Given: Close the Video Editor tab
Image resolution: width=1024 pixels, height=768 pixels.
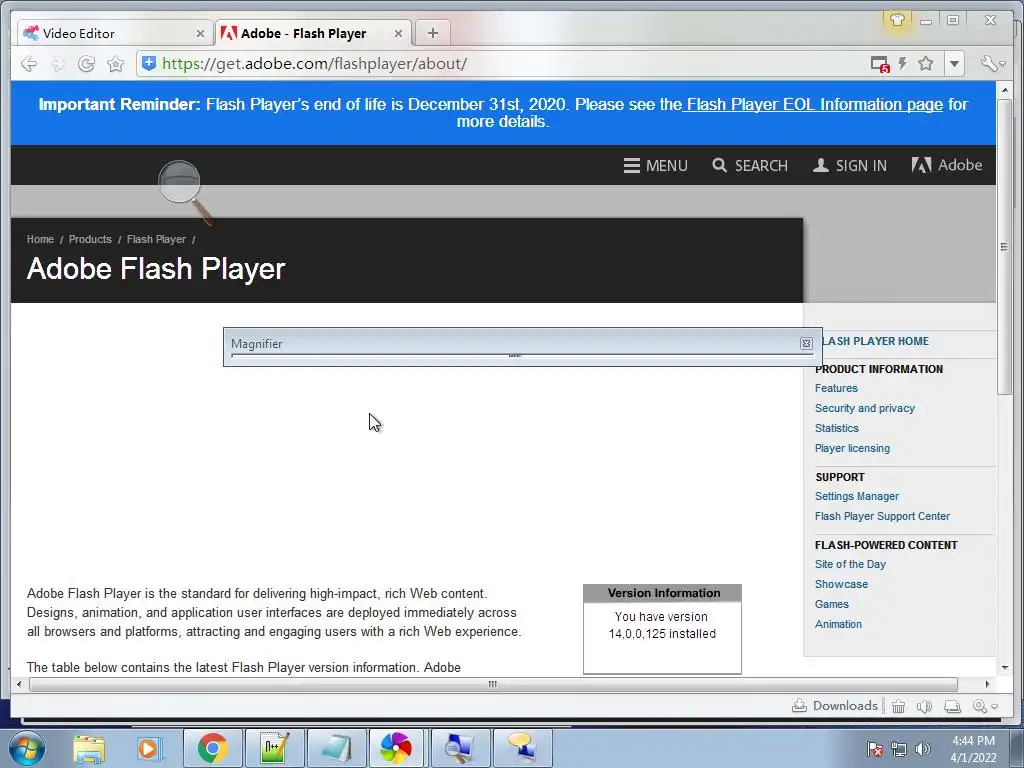Looking at the screenshot, I should 200,33.
